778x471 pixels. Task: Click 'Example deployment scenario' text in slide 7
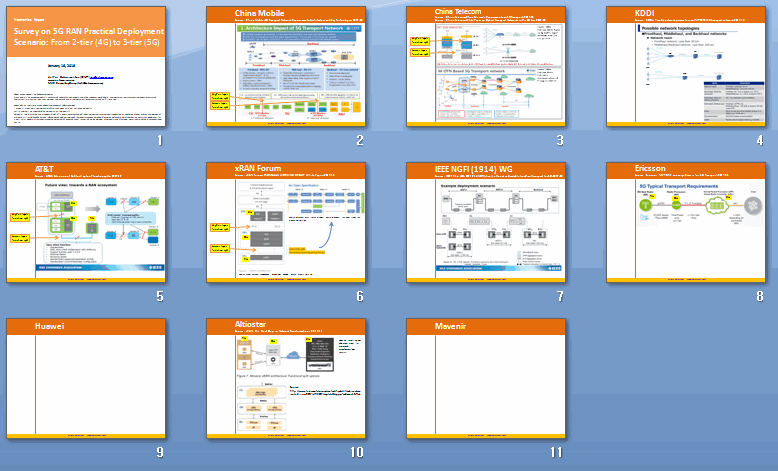(468, 186)
